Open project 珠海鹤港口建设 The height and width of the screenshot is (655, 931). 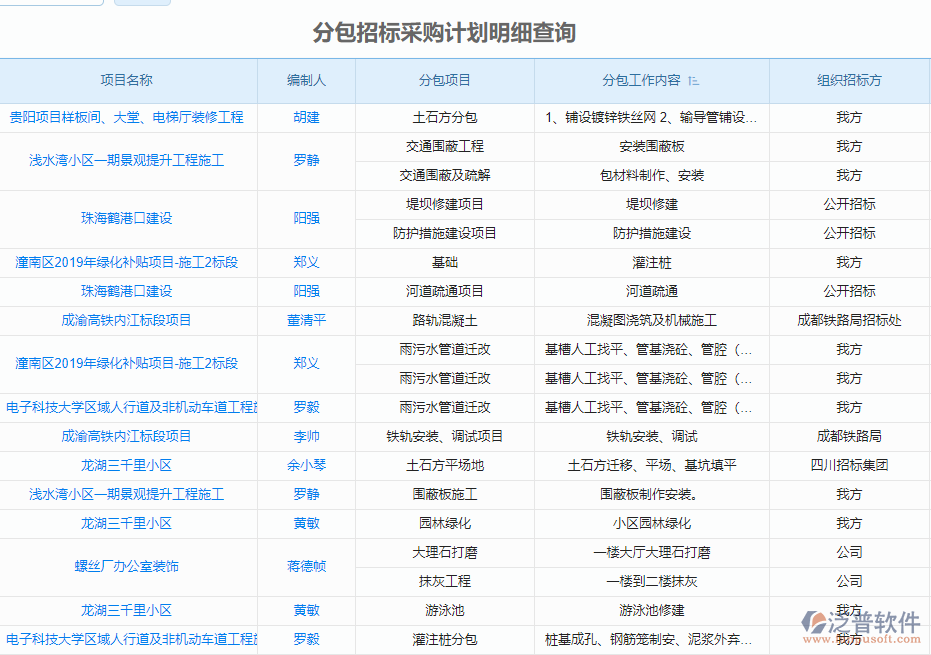coord(128,219)
